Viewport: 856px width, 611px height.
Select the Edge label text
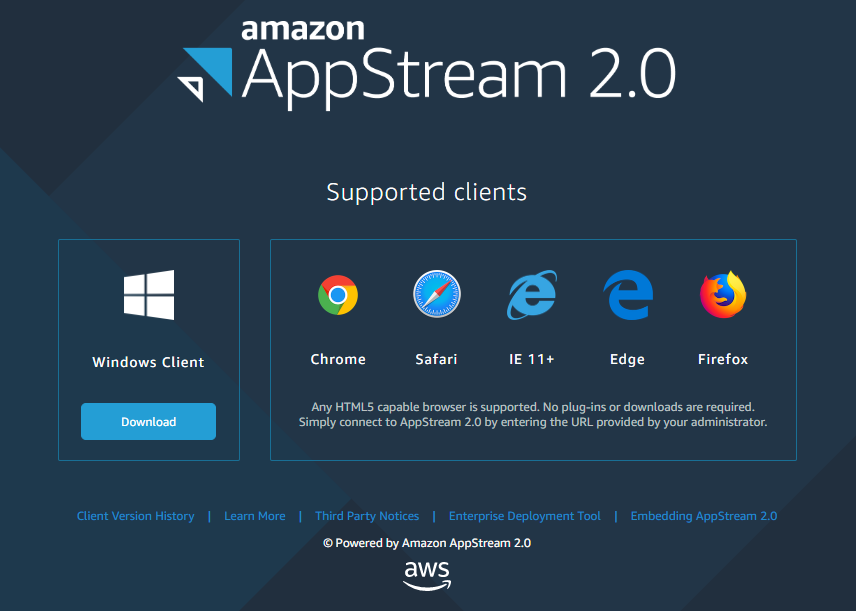[x=627, y=359]
